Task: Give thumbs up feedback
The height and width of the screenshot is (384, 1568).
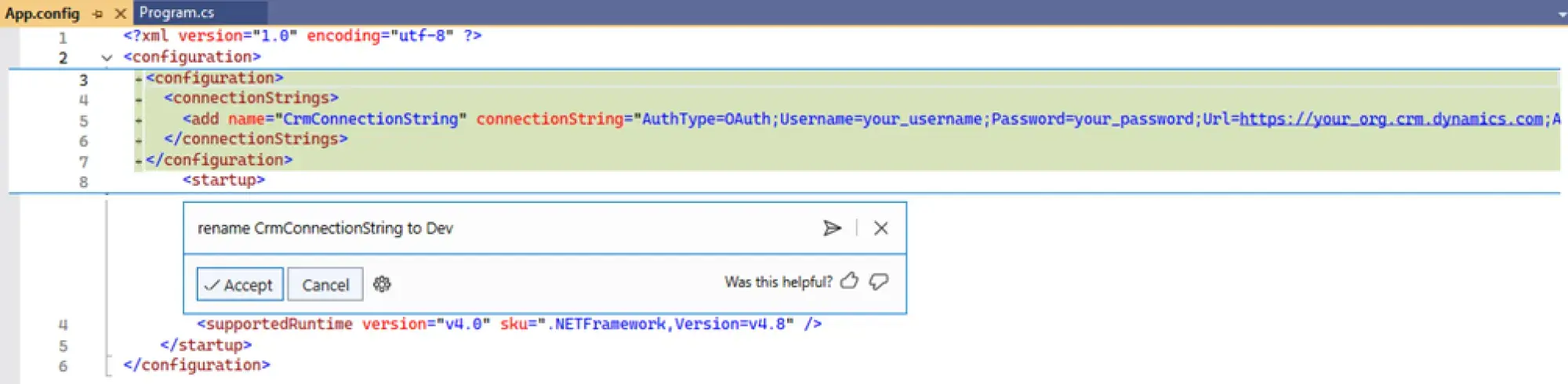Action: 849,281
